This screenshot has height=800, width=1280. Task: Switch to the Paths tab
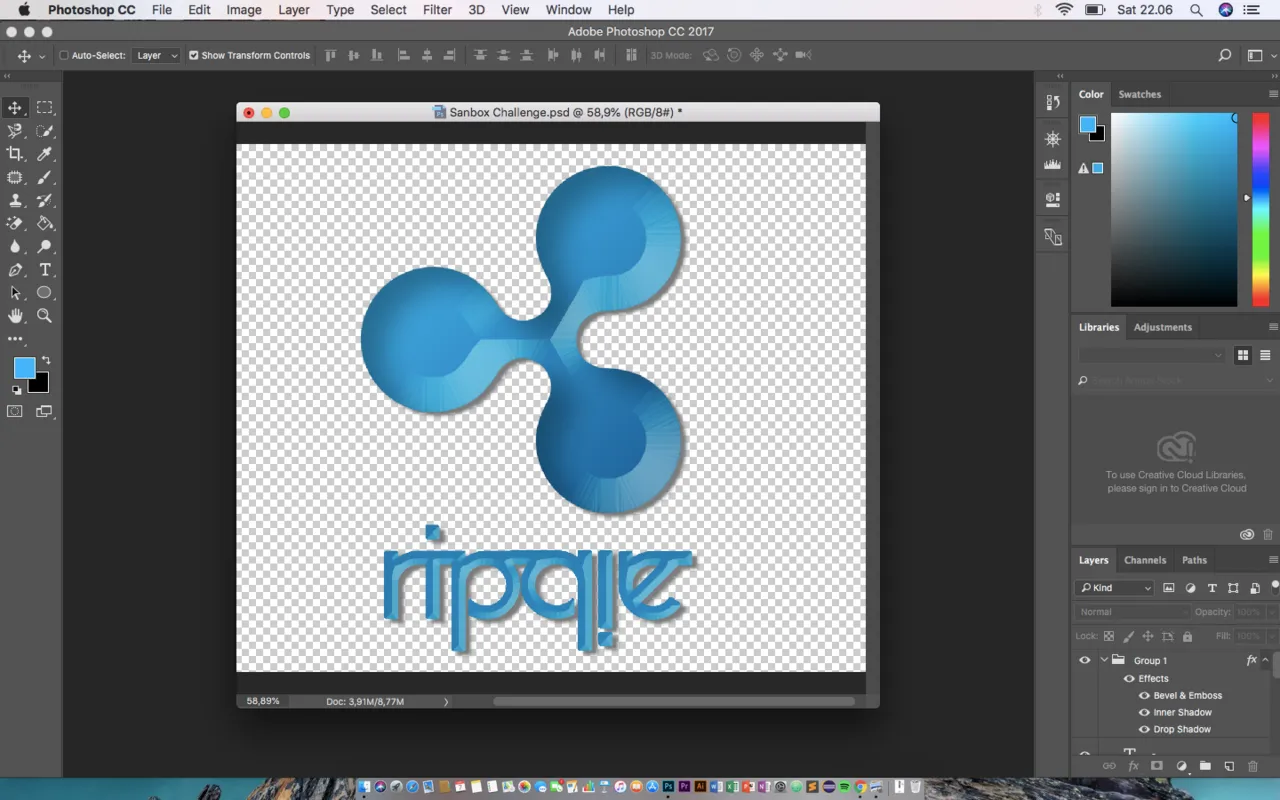[1194, 560]
